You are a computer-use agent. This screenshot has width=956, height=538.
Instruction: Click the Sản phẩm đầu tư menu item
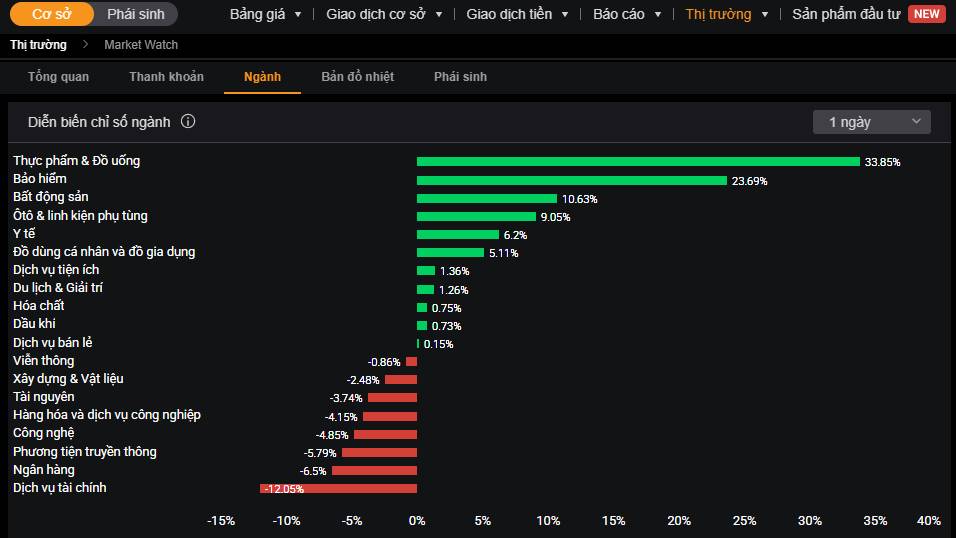[x=846, y=14]
